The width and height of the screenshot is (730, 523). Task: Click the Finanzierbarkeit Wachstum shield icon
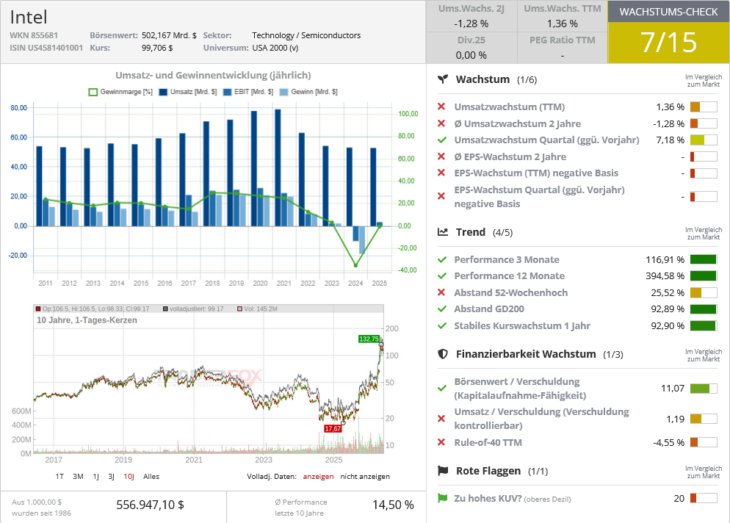pos(443,354)
